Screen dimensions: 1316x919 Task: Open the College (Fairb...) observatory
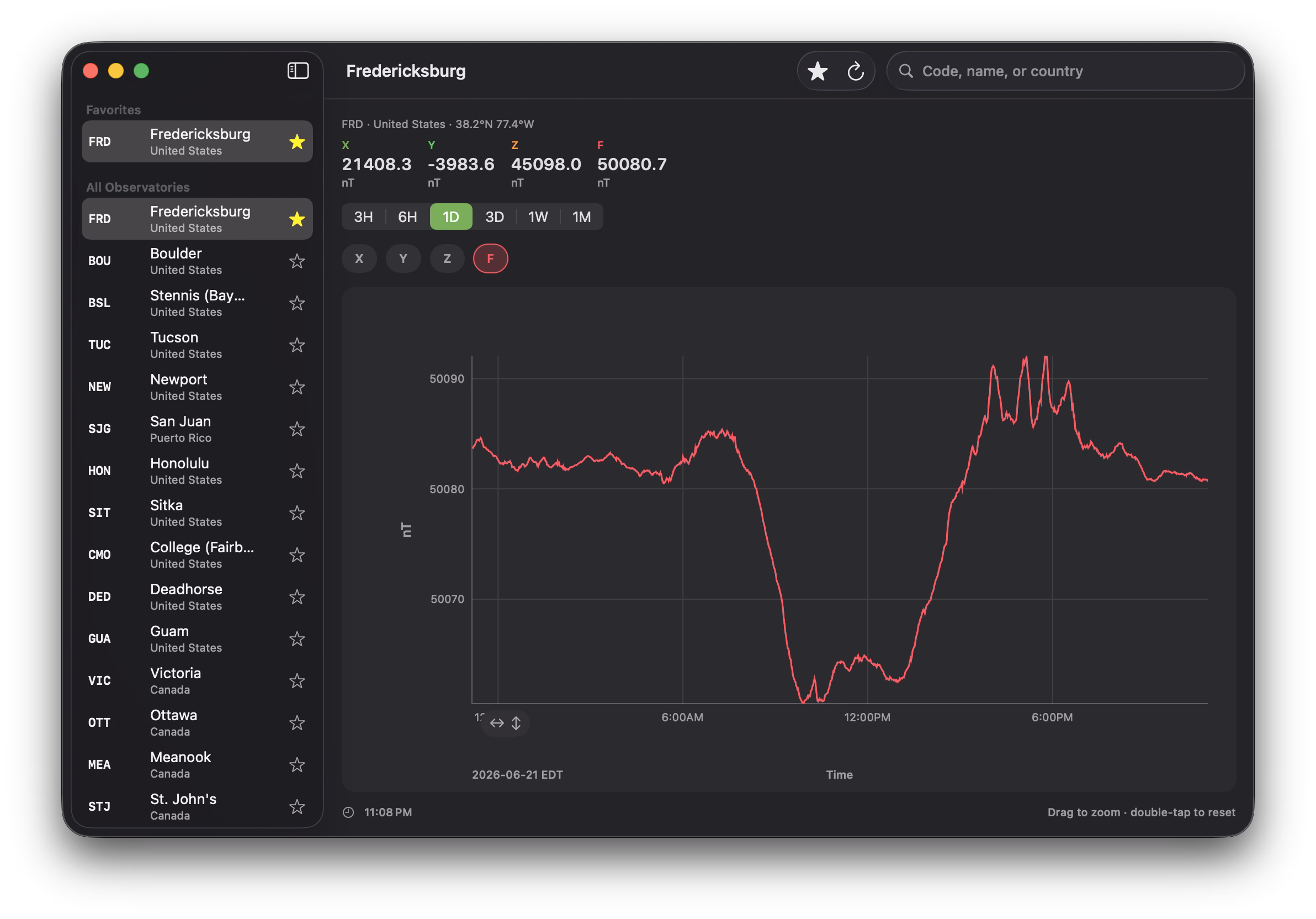coord(197,555)
